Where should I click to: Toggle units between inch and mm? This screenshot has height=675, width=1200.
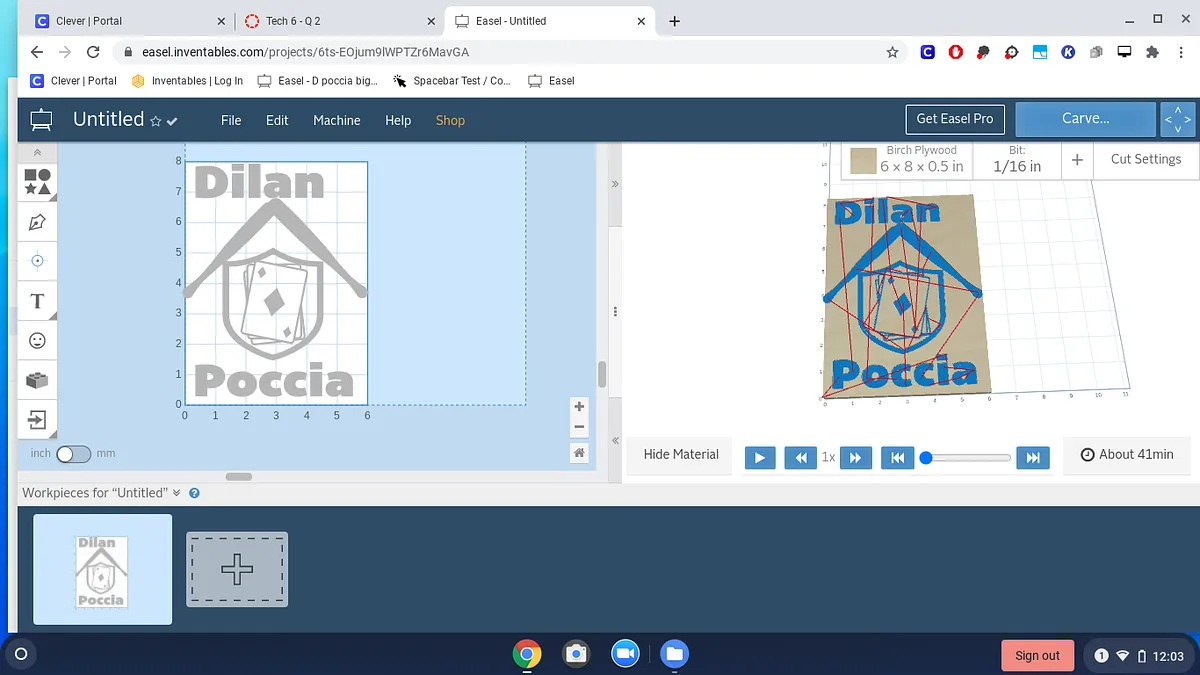click(x=73, y=454)
